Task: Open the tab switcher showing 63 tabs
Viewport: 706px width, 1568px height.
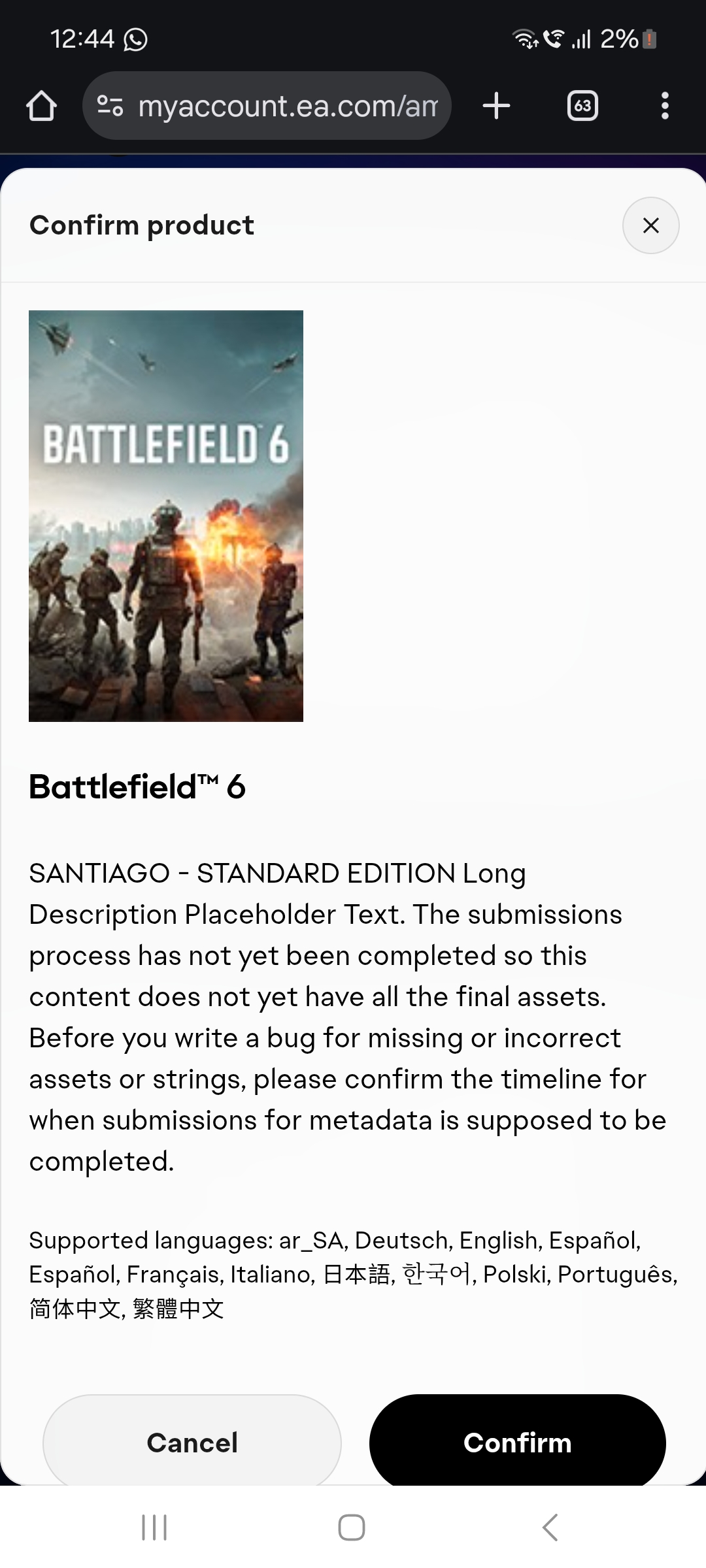Action: click(582, 106)
